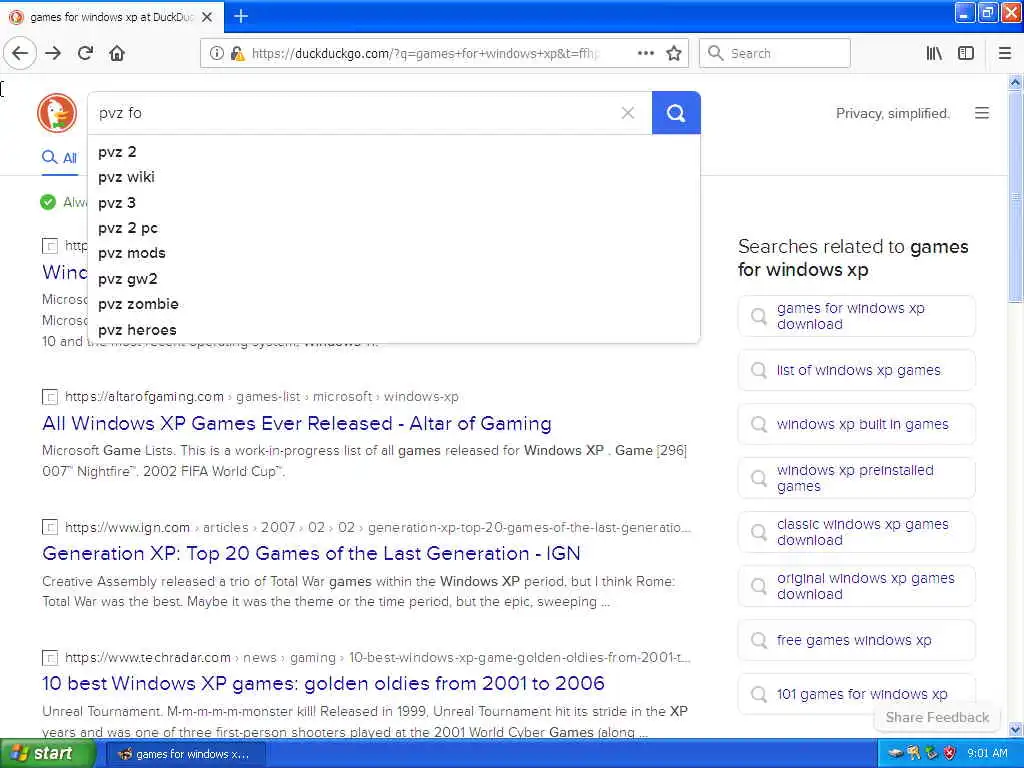Select "games for windows x..." taskbar button
The height and width of the screenshot is (768, 1024).
tap(184, 754)
